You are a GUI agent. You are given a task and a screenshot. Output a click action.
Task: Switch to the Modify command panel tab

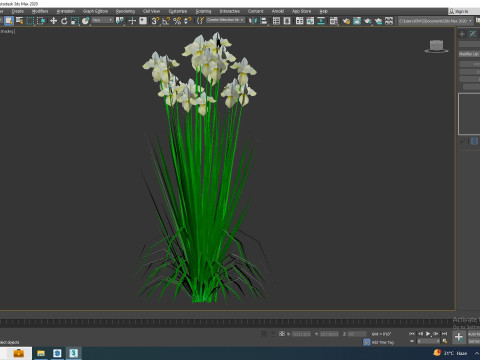473,34
